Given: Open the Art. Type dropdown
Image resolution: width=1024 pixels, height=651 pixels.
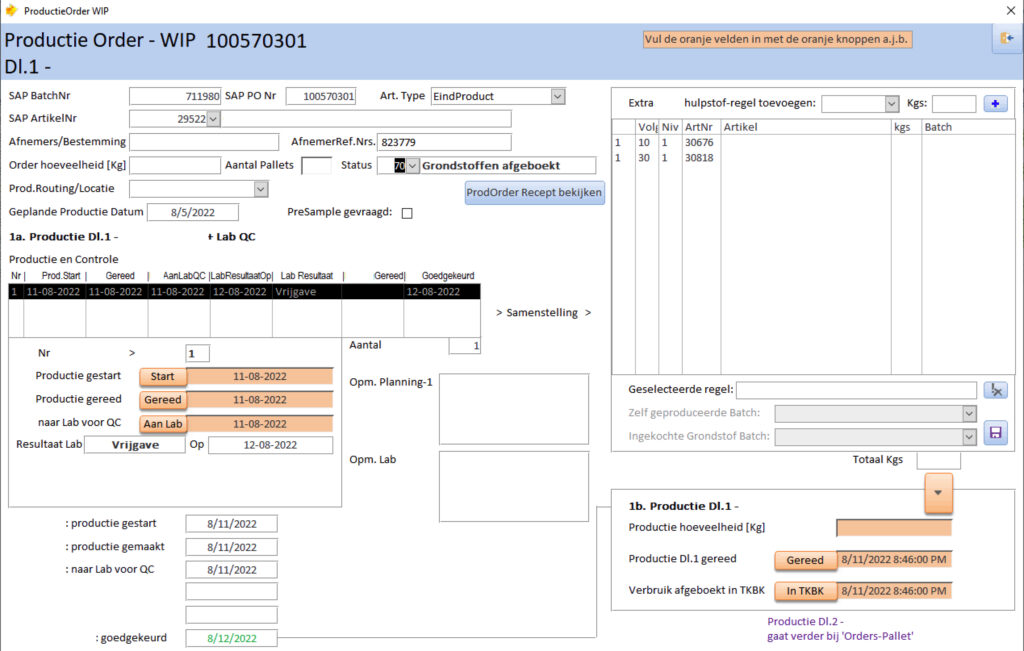Looking at the screenshot, I should pyautogui.click(x=557, y=96).
